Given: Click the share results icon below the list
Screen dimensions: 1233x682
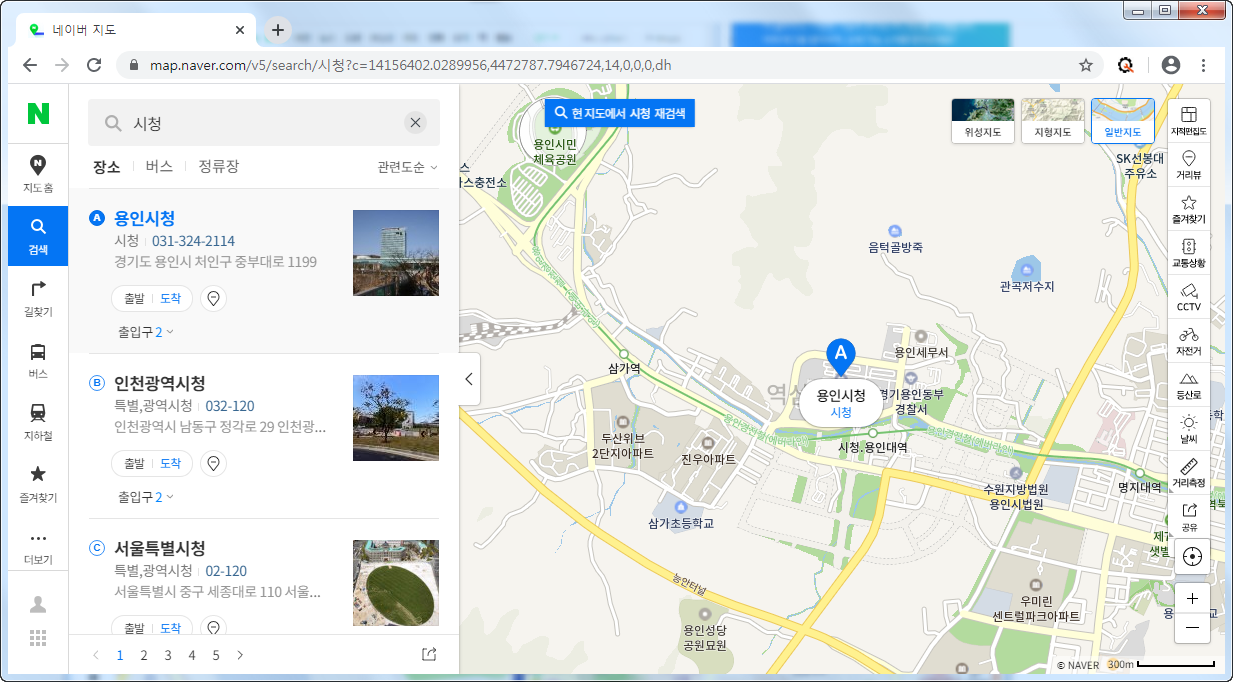Looking at the screenshot, I should pyautogui.click(x=429, y=655).
